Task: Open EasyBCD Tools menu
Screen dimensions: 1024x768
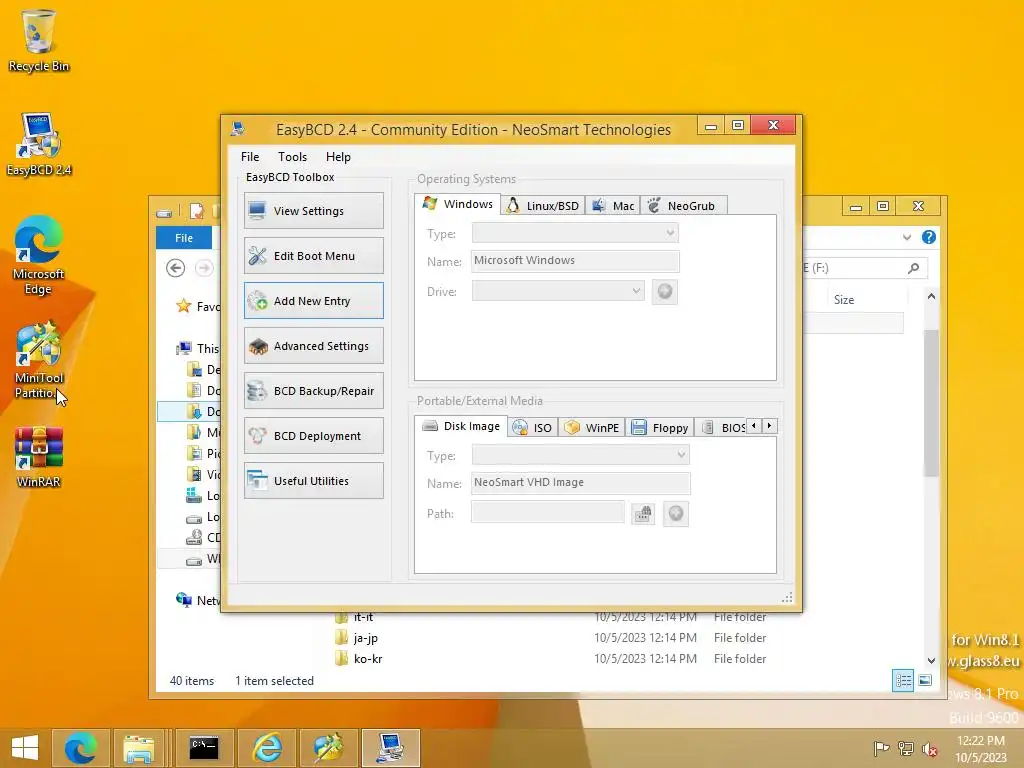Action: click(292, 157)
